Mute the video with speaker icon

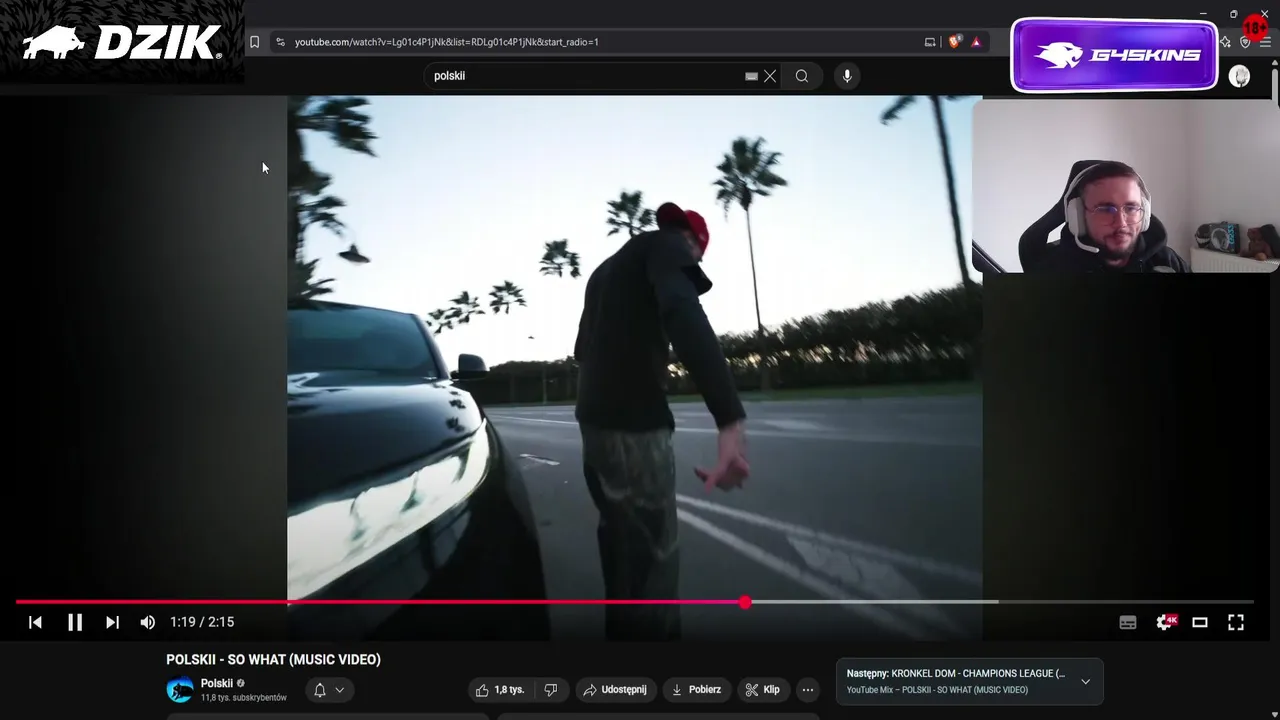point(148,622)
